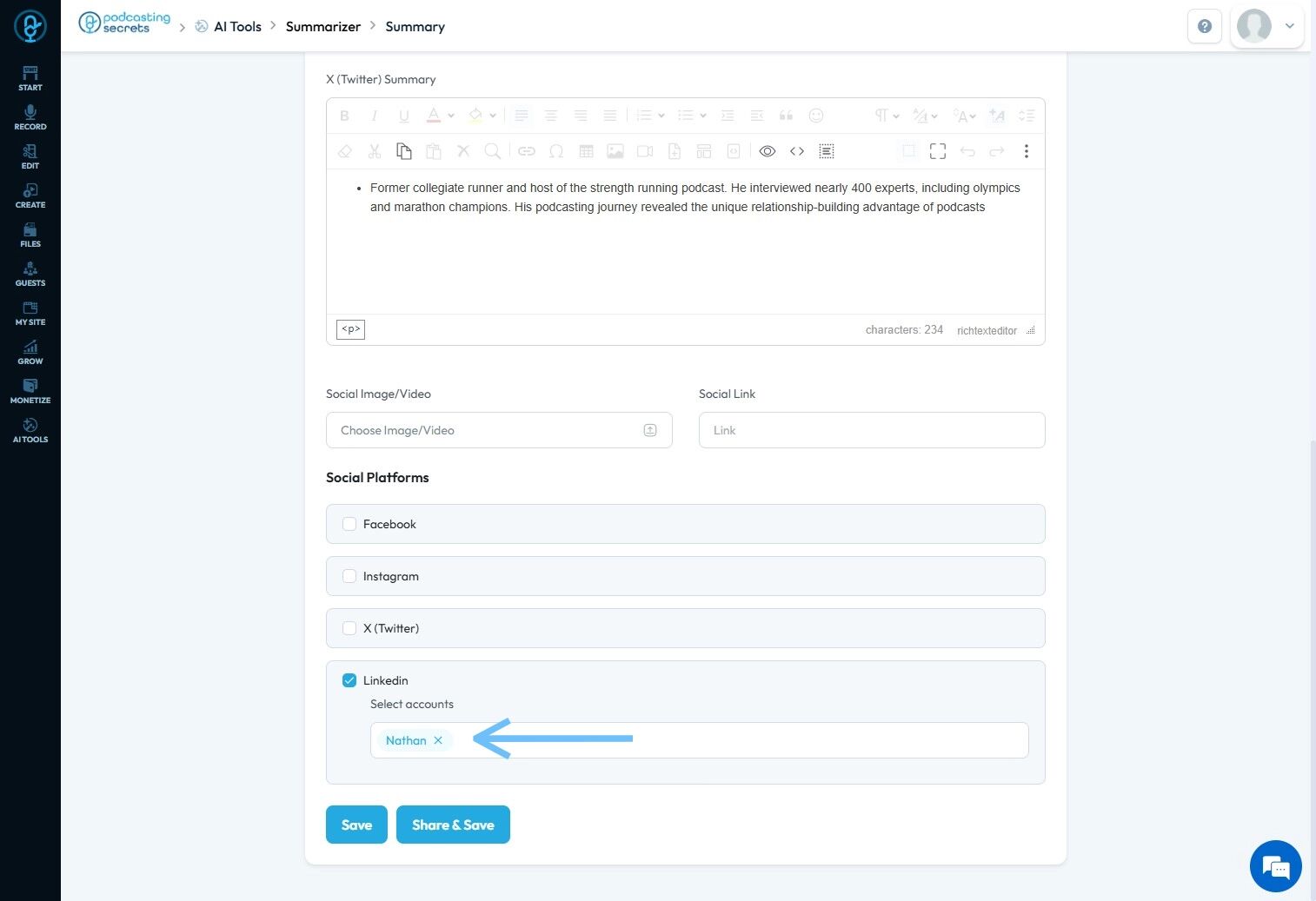Expand the editor's three-dot more options

(x=1026, y=151)
